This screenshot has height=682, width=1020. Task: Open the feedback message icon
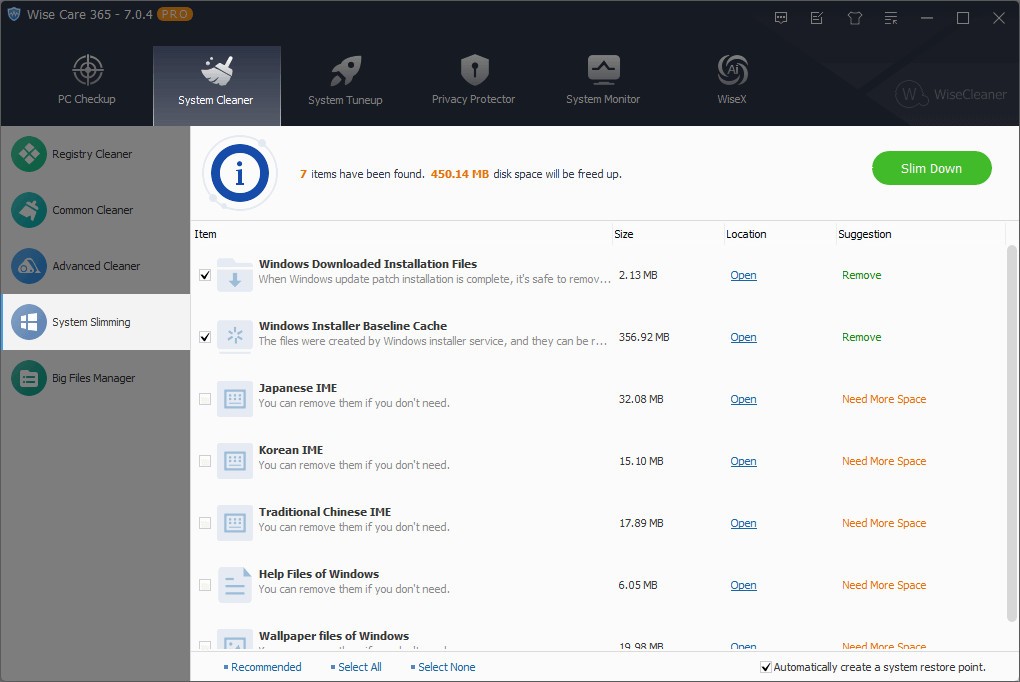click(x=780, y=17)
